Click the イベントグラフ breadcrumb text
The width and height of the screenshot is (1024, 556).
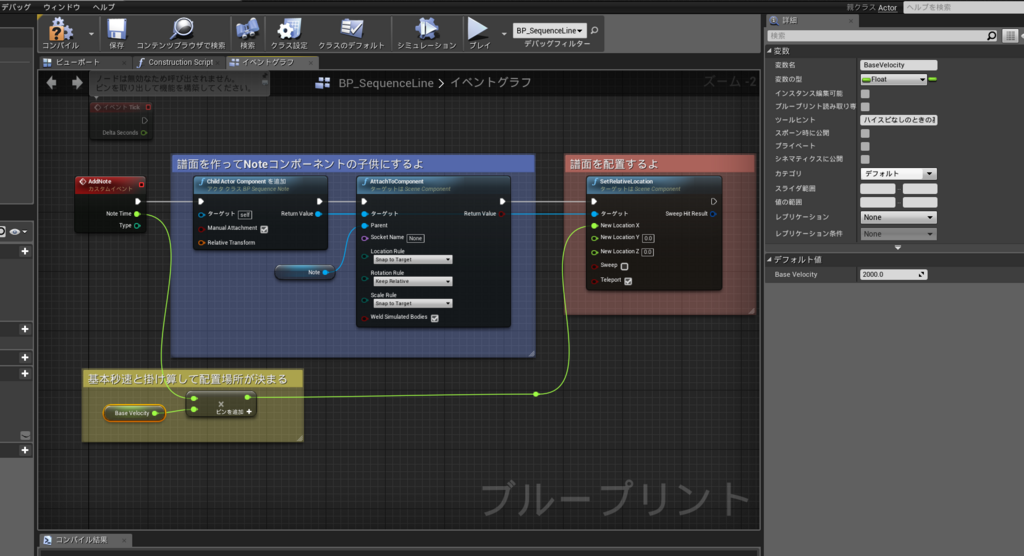(490, 83)
